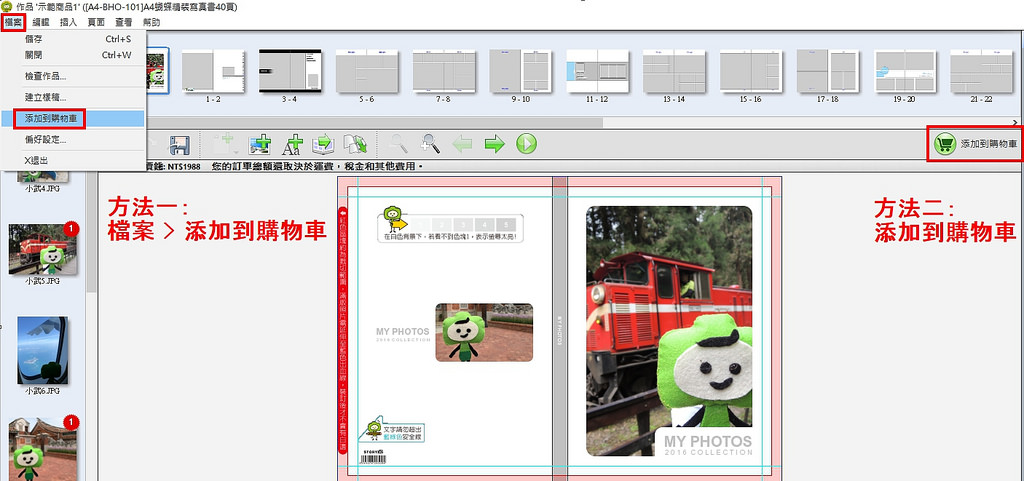The height and width of the screenshot is (481, 1024).
Task: Select the page 5 - 6 thumbnail
Action: coord(367,72)
